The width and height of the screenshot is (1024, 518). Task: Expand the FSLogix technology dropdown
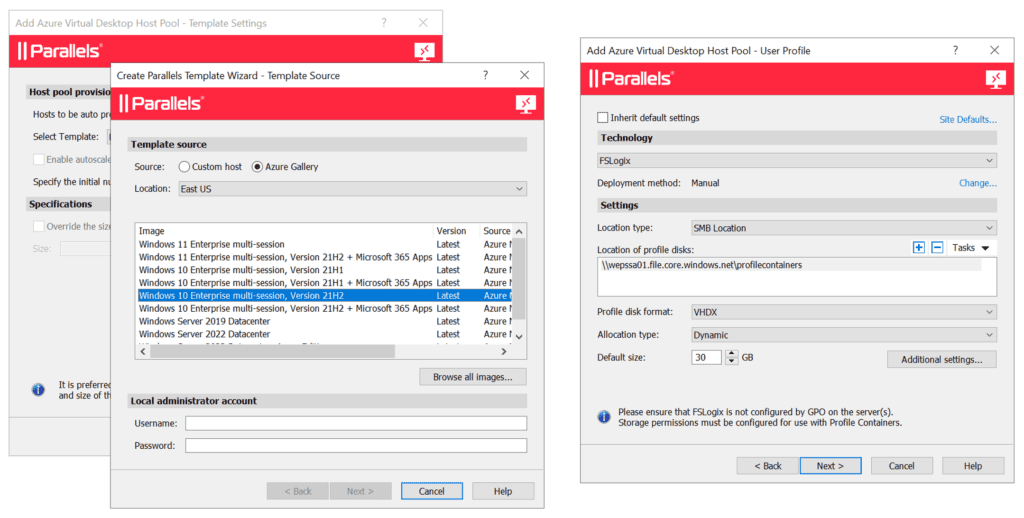pos(796,160)
